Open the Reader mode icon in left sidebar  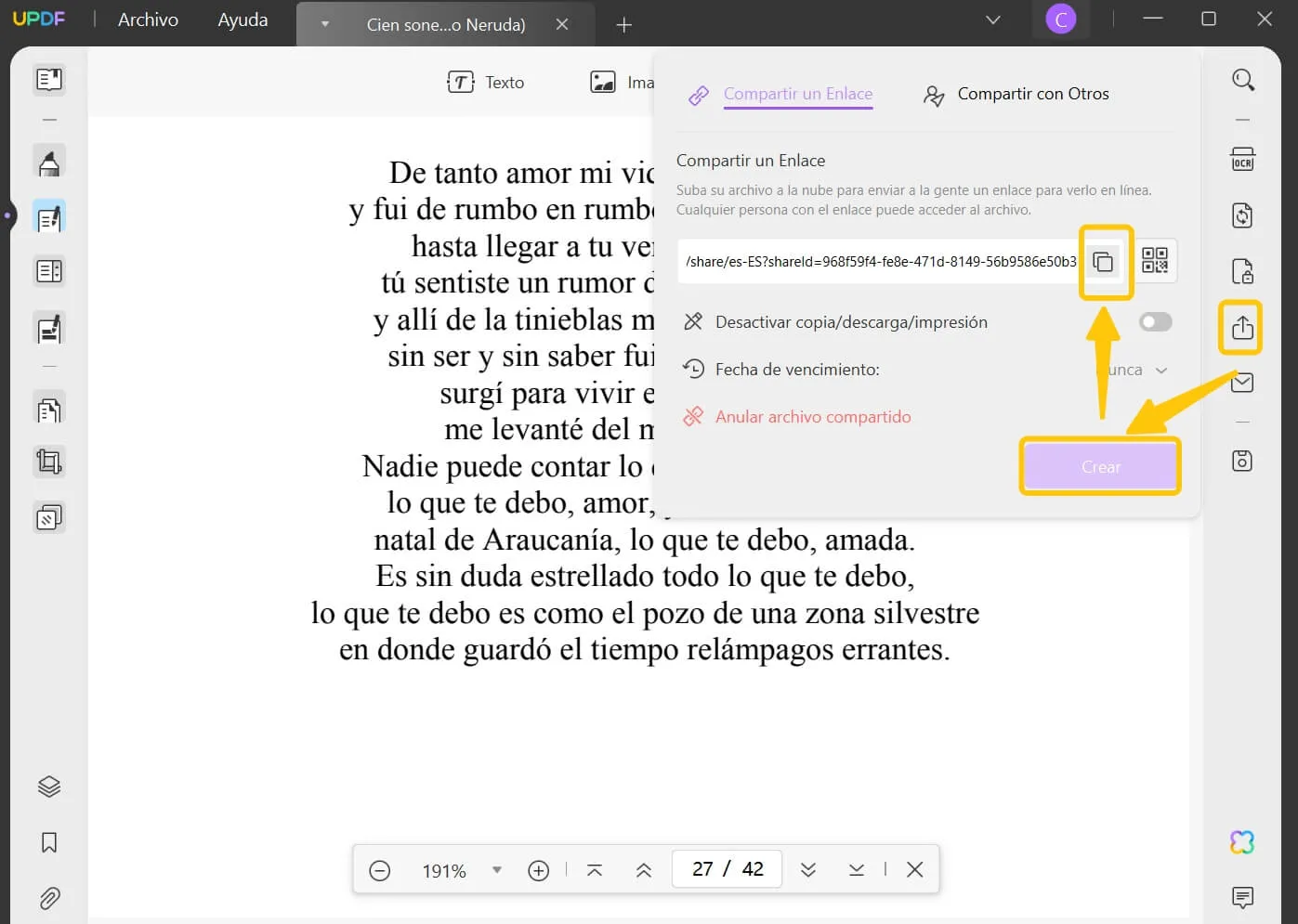pyautogui.click(x=49, y=80)
